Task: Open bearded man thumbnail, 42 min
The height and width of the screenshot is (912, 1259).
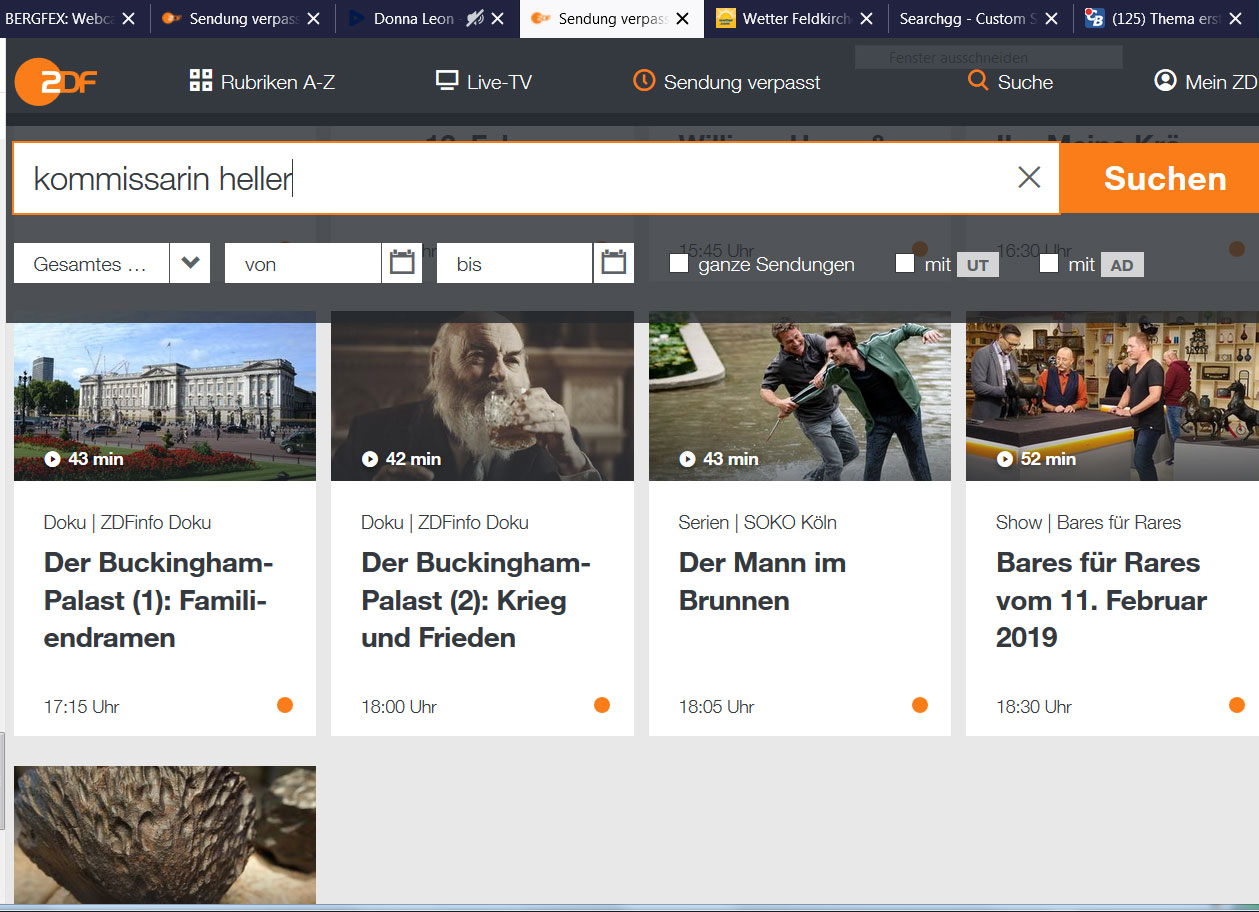Action: (x=482, y=396)
